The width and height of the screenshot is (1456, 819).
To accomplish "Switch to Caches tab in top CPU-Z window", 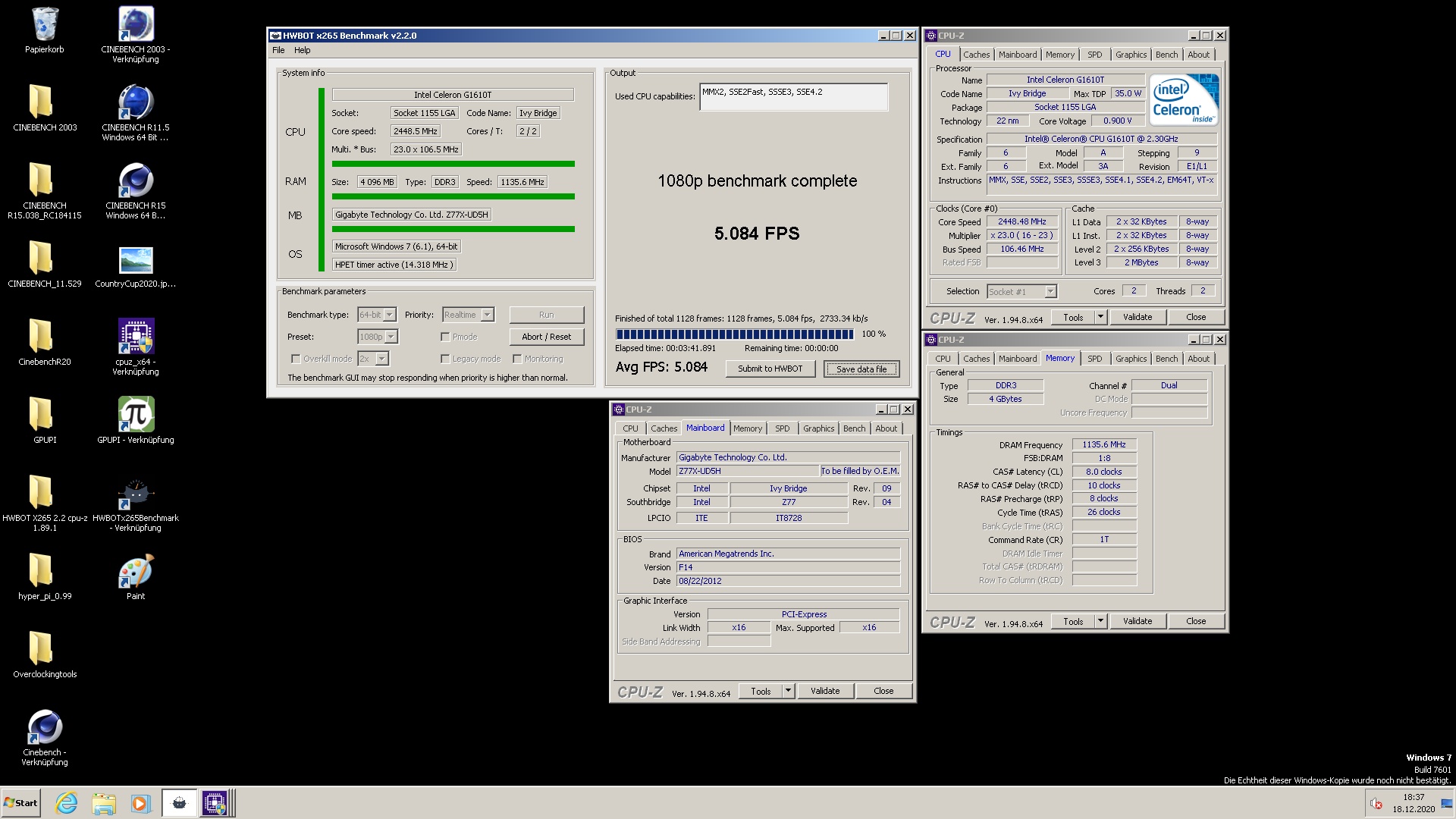I will (976, 55).
